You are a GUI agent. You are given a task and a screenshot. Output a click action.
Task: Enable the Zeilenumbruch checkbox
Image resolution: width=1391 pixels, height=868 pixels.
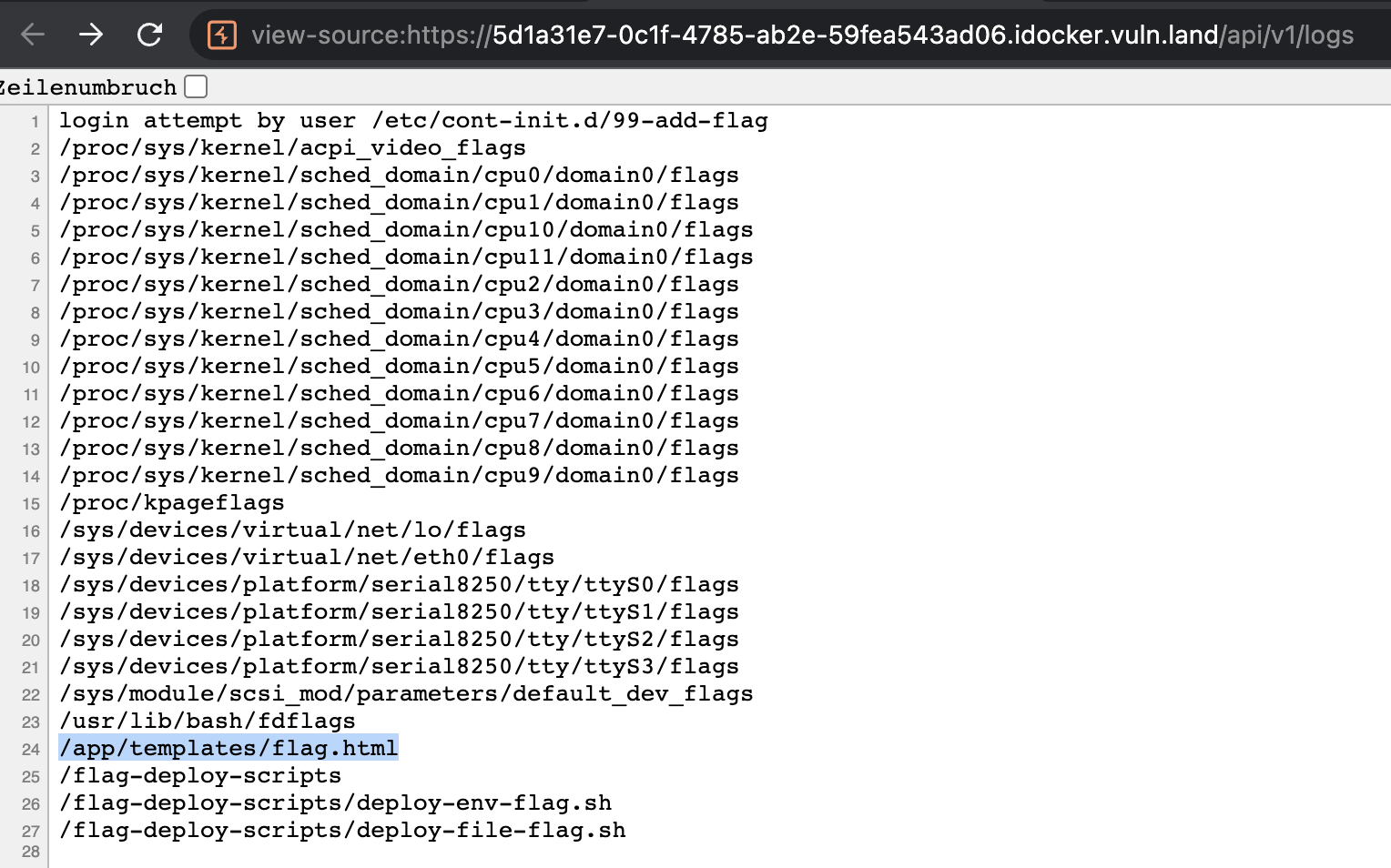(195, 85)
